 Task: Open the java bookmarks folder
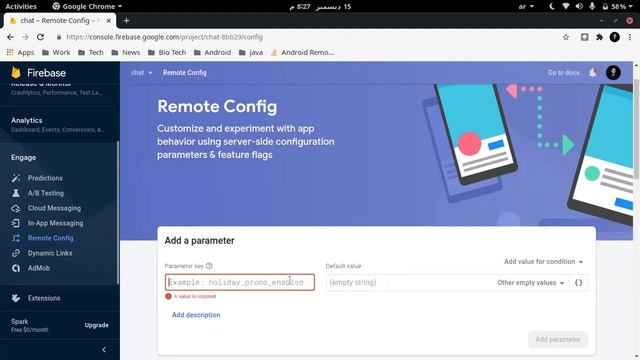click(x=251, y=52)
